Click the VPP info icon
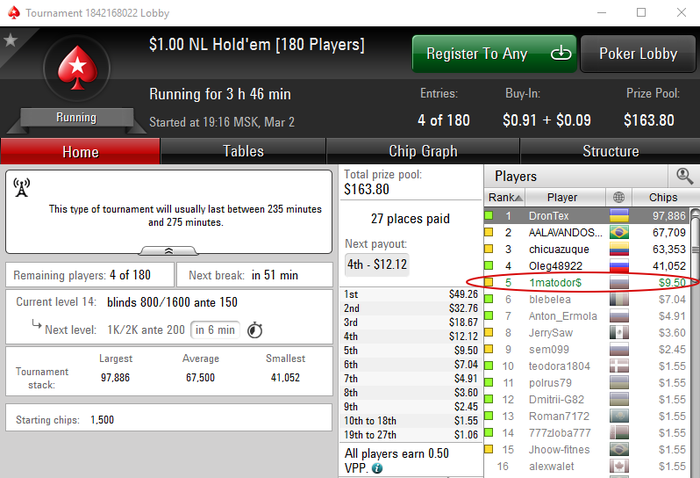 [377, 468]
